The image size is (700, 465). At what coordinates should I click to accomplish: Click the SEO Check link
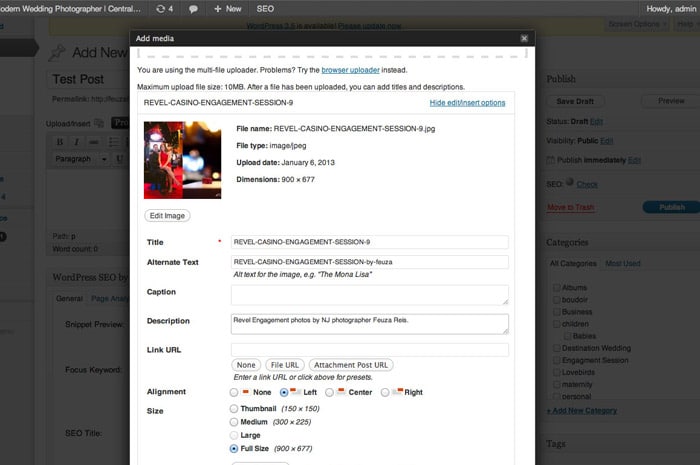[x=587, y=184]
